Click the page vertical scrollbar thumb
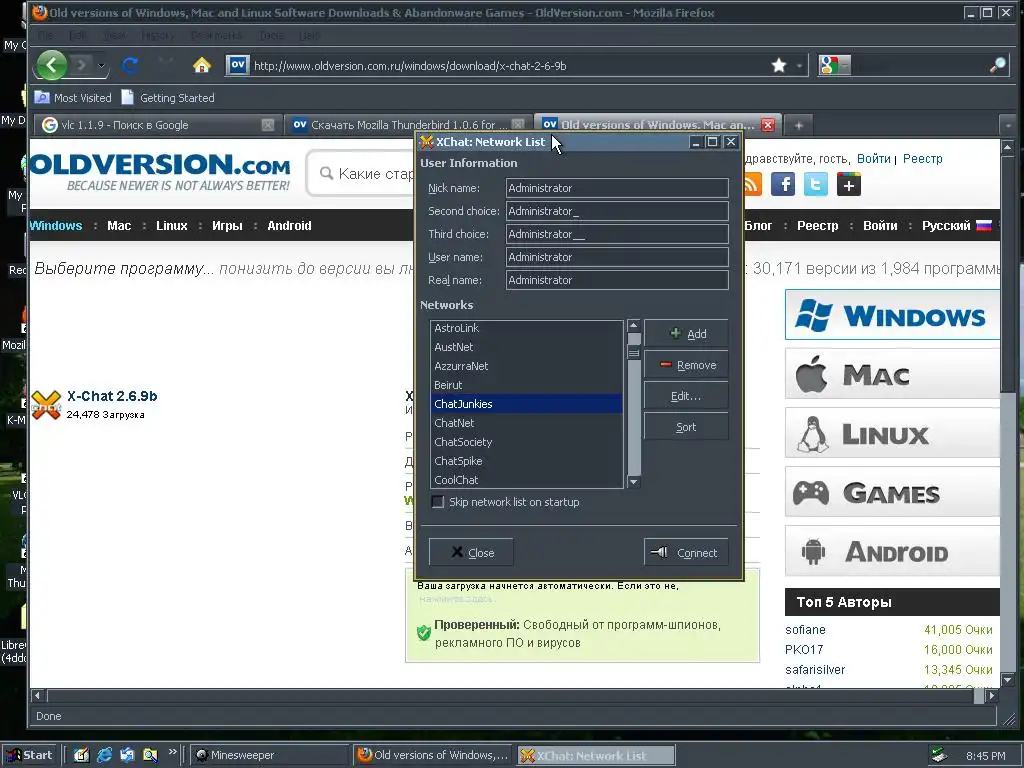This screenshot has width=1024, height=768. click(x=1008, y=274)
